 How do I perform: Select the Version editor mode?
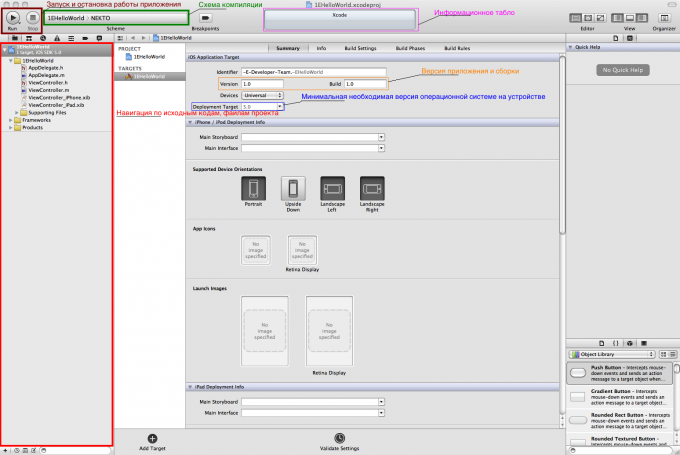pyautogui.click(x=600, y=18)
